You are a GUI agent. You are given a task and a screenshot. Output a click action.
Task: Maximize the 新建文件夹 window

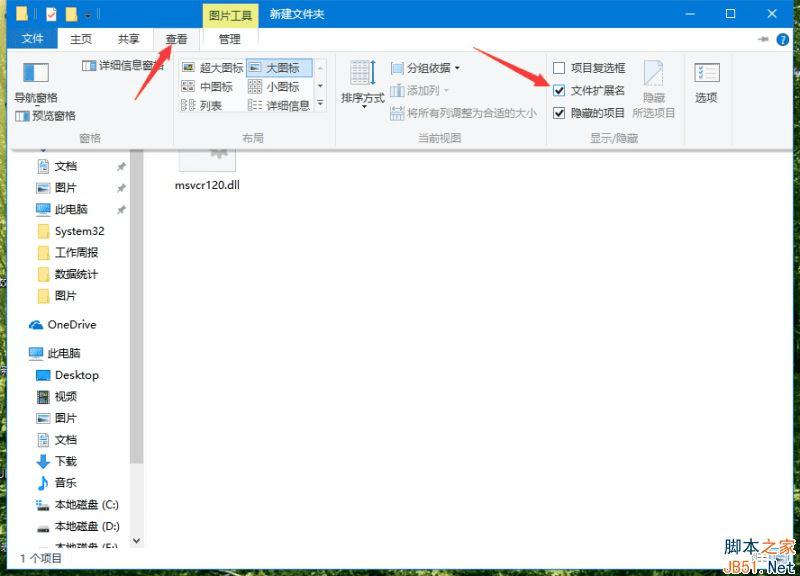(x=731, y=14)
